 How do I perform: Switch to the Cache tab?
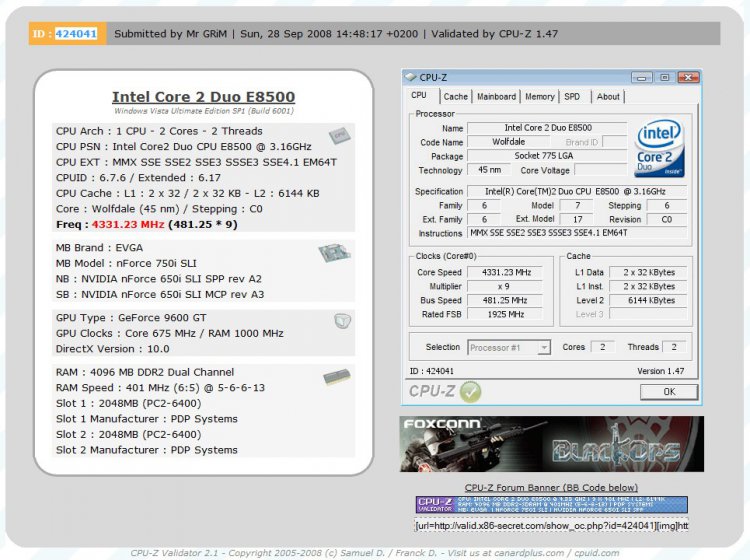click(455, 97)
